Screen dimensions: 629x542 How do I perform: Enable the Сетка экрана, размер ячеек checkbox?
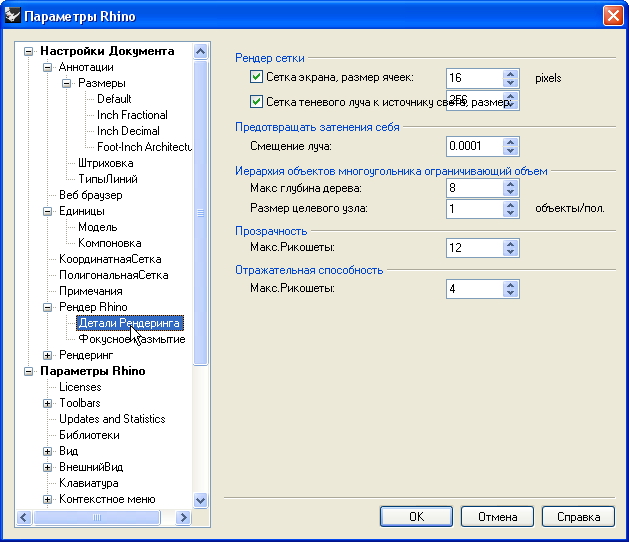coord(256,77)
